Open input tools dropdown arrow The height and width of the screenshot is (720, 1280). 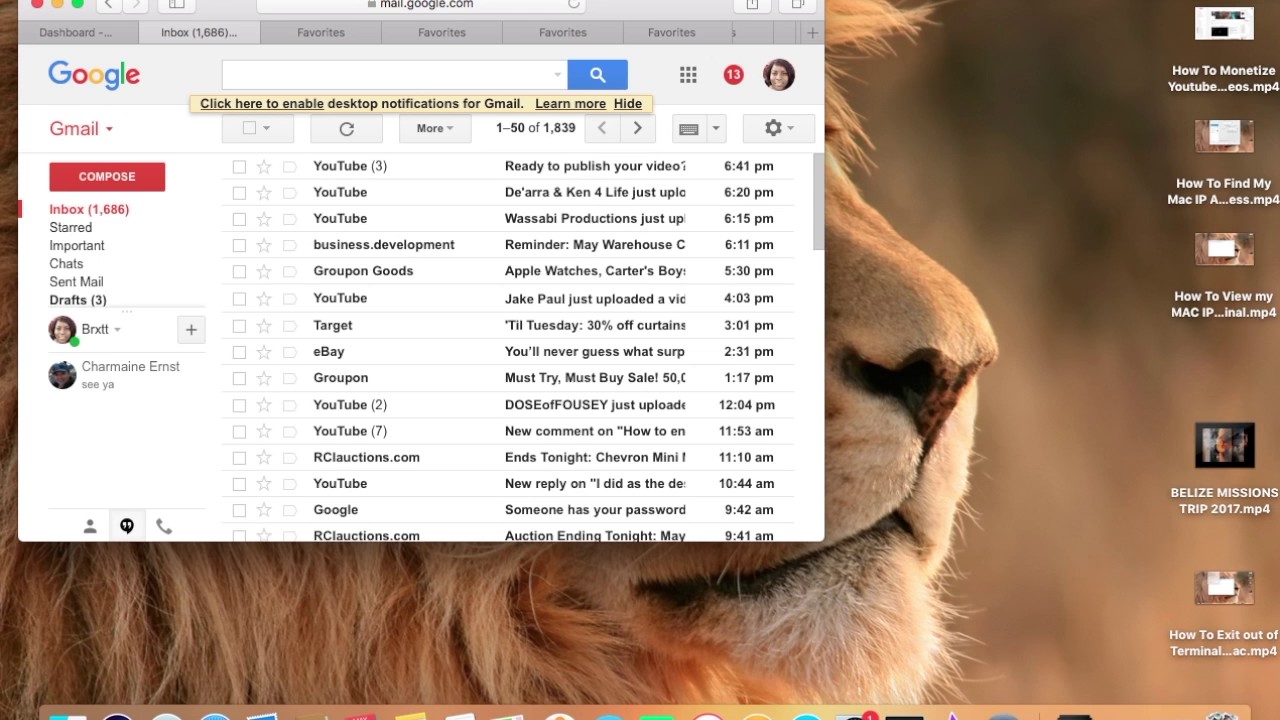coord(715,128)
